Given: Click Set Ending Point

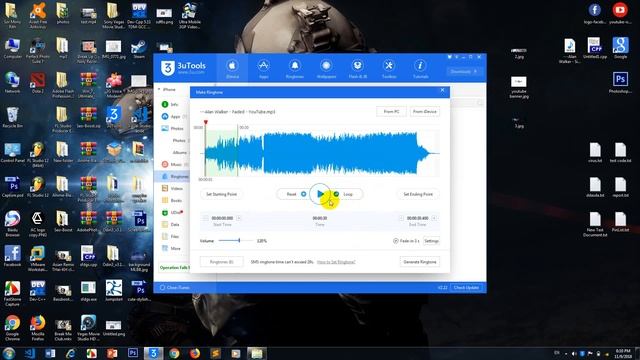Looking at the screenshot, I should 418,194.
